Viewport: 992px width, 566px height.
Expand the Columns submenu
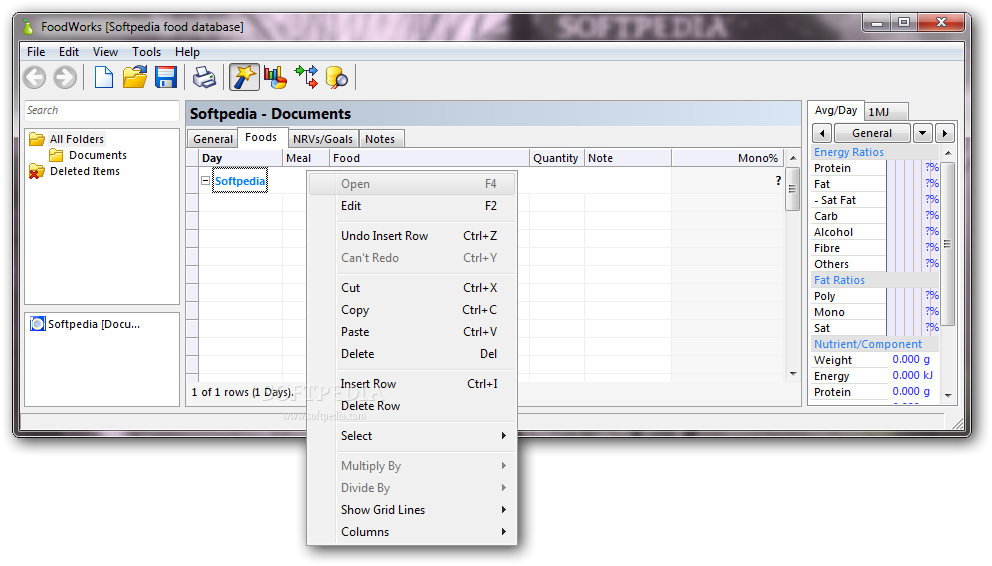[412, 532]
